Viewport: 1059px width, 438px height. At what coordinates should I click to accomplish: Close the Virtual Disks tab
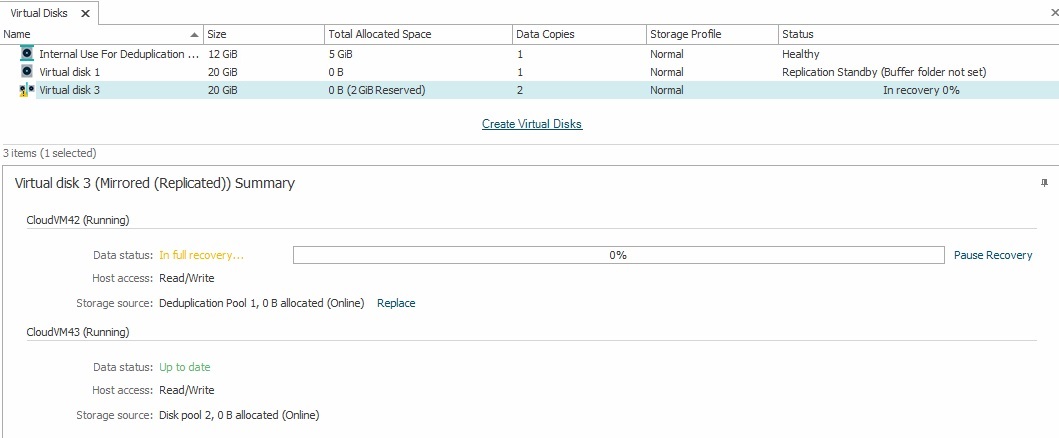click(x=85, y=14)
